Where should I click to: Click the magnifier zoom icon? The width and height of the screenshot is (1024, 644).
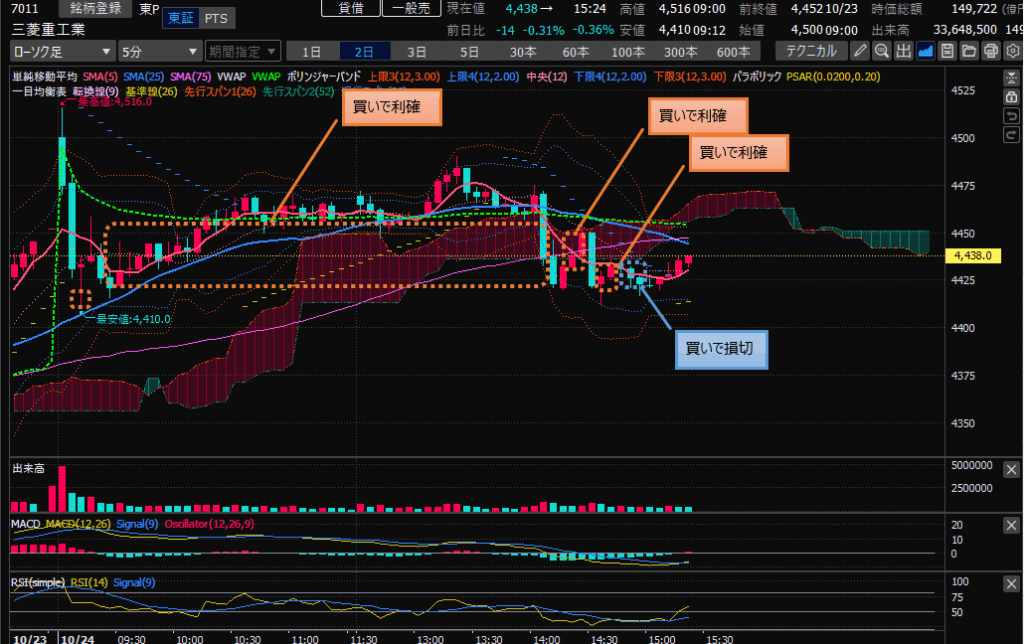point(881,50)
